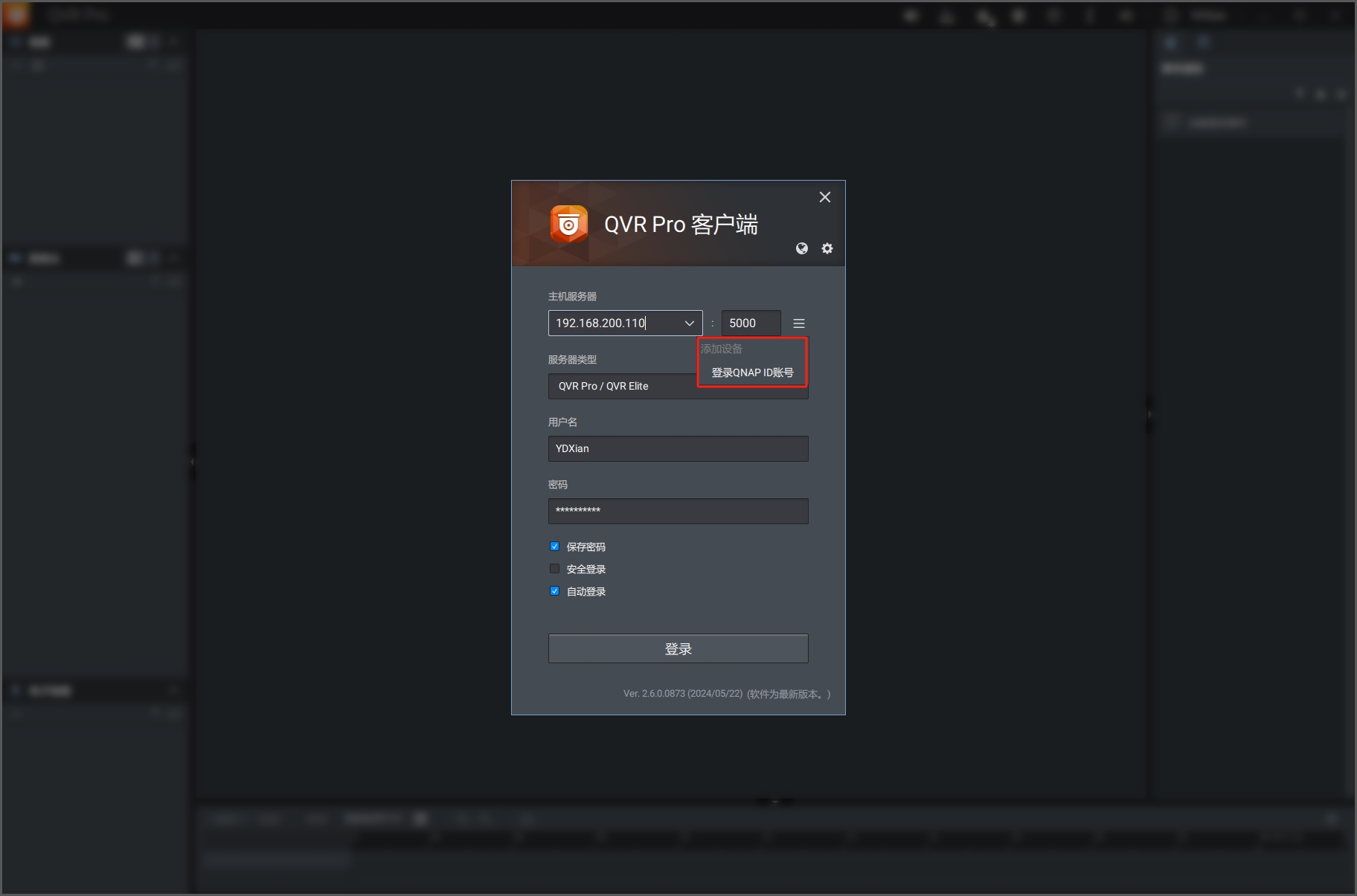Screen dimensions: 1357x896
Task: Close the QVR Pro login dialog
Action: click(825, 197)
